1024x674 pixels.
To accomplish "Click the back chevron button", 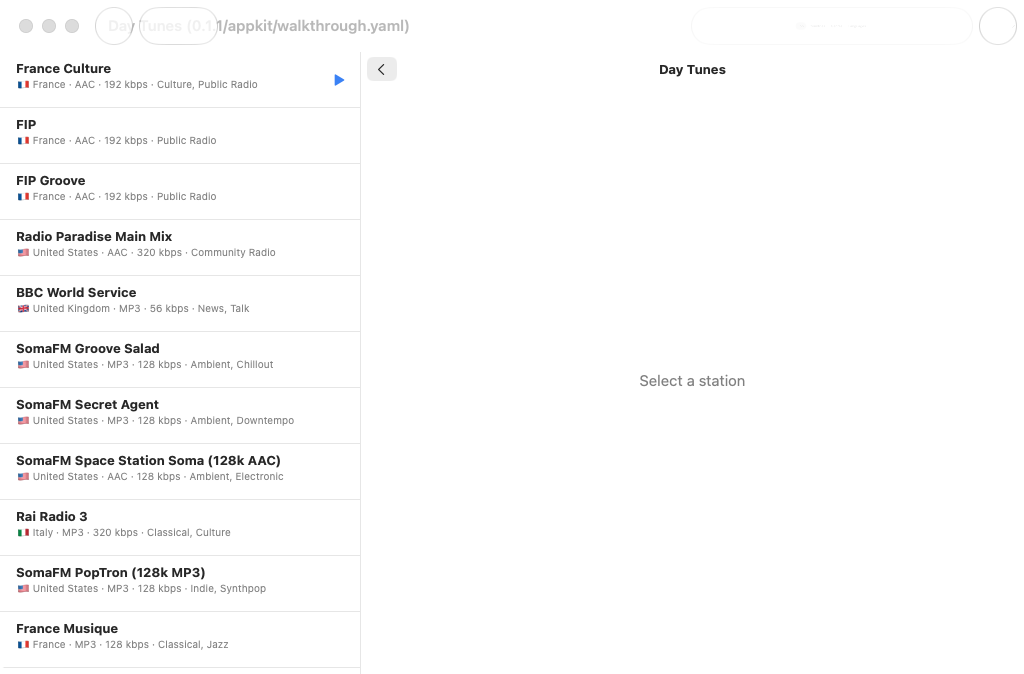I will point(382,69).
